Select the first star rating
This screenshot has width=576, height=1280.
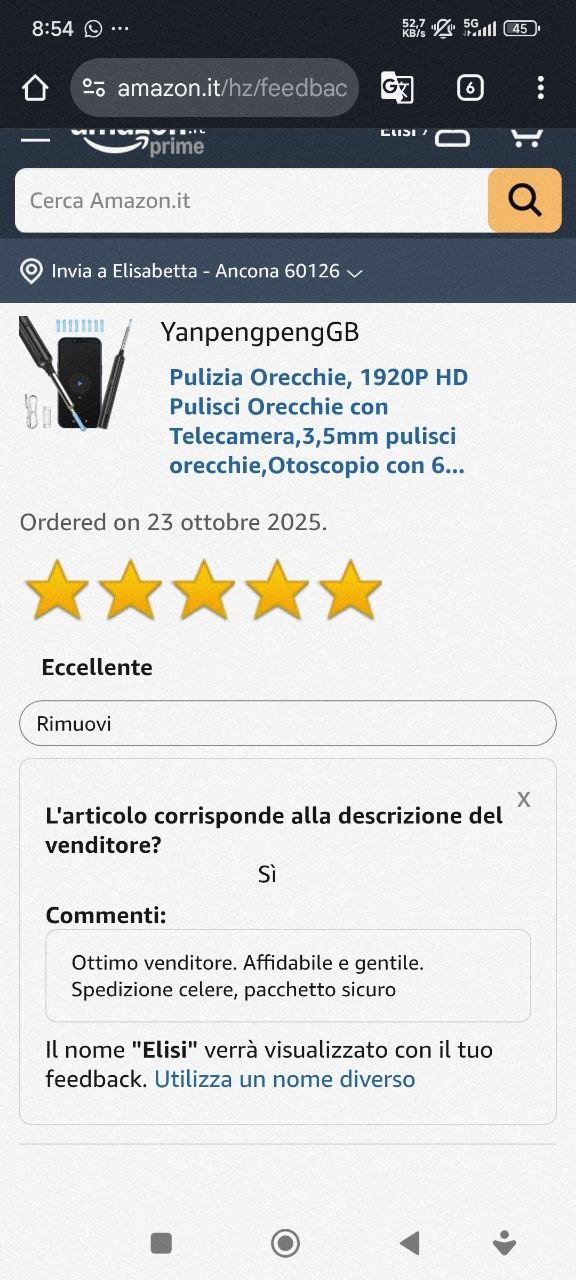click(57, 591)
